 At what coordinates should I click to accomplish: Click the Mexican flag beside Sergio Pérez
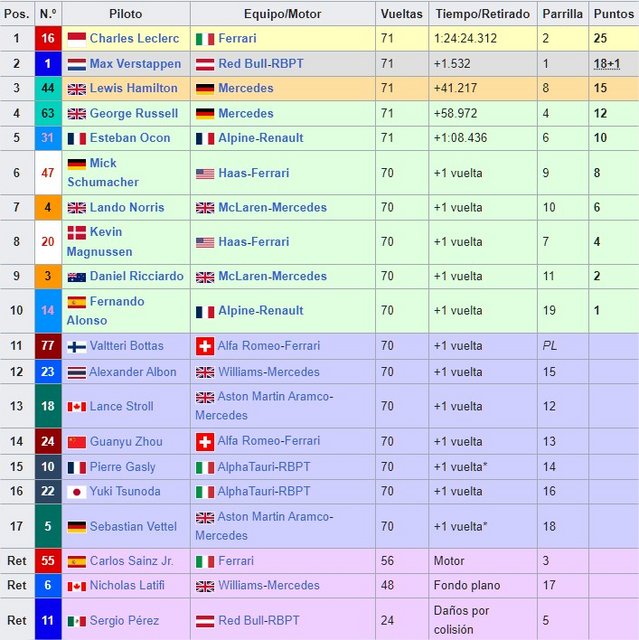[77, 621]
